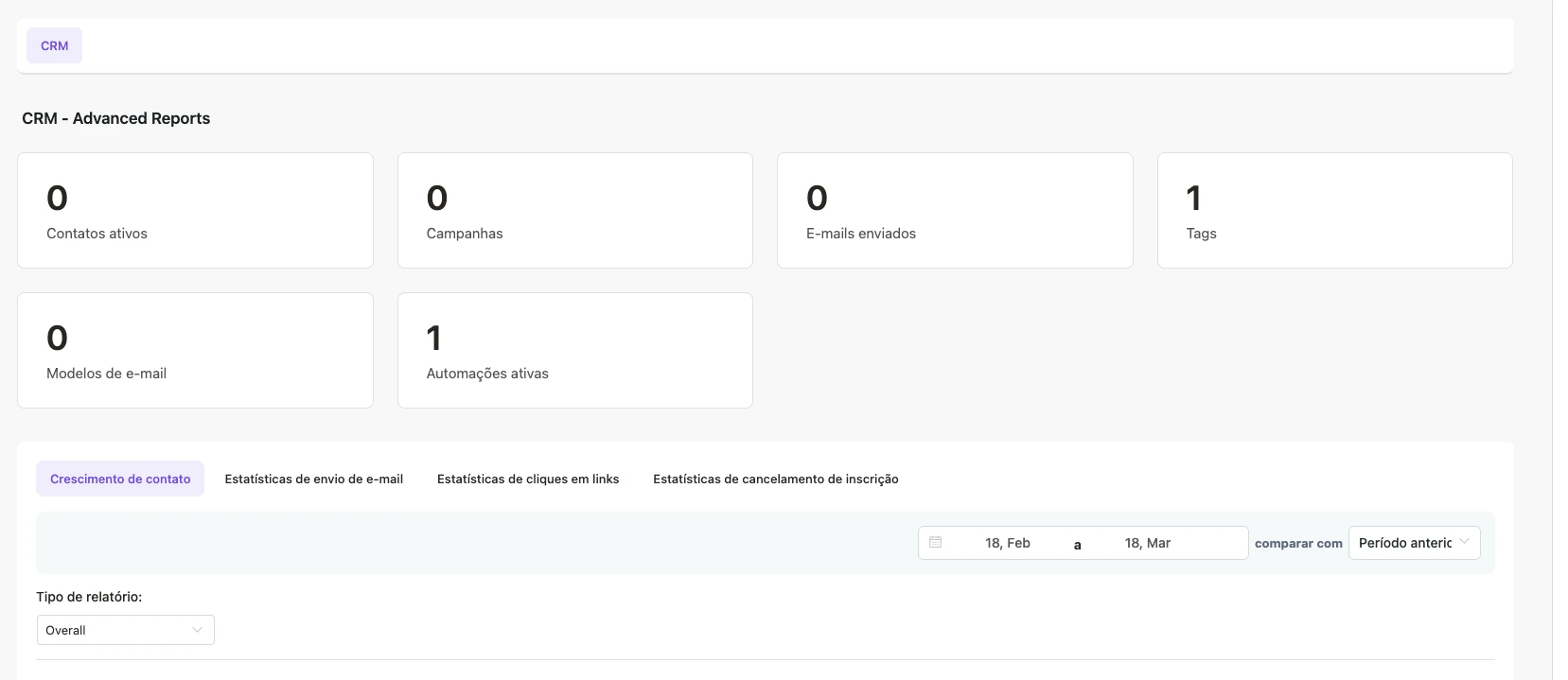Select Estatísticas de cliques em links tab
The image size is (1568, 680).
point(528,479)
